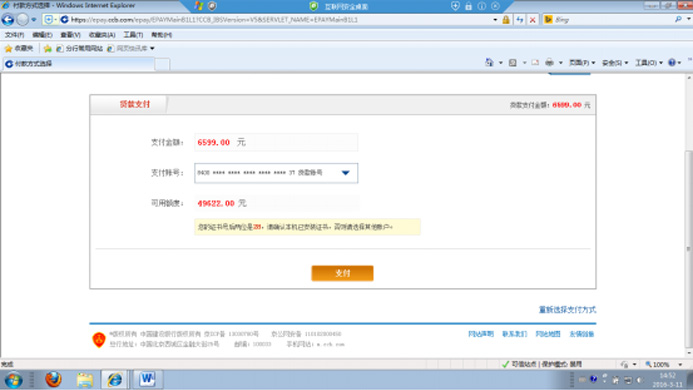The height and width of the screenshot is (390, 693).
Task: Open Word from the taskbar
Action: click(x=148, y=379)
